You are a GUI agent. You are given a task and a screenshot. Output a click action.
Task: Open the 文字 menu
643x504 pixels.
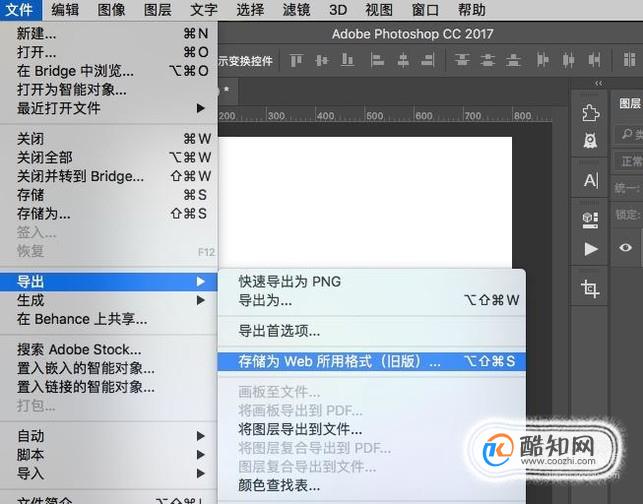pyautogui.click(x=204, y=10)
